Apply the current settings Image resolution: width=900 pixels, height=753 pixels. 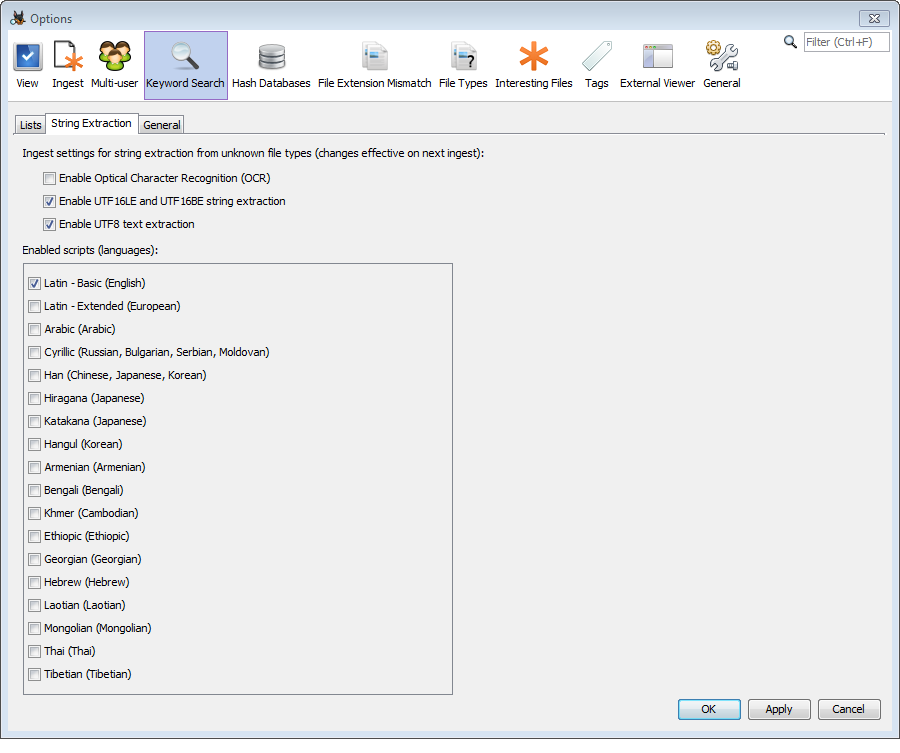(779, 709)
